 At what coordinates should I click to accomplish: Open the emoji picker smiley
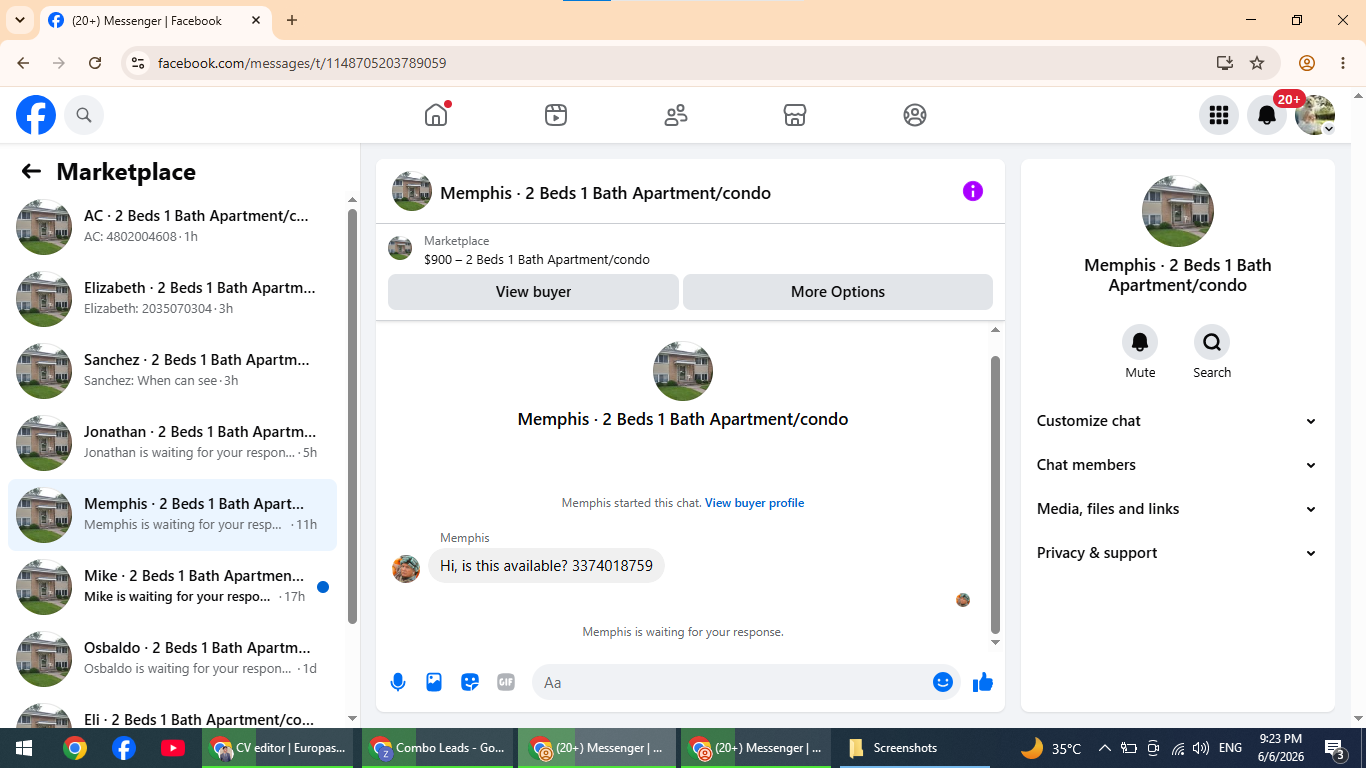(x=942, y=682)
